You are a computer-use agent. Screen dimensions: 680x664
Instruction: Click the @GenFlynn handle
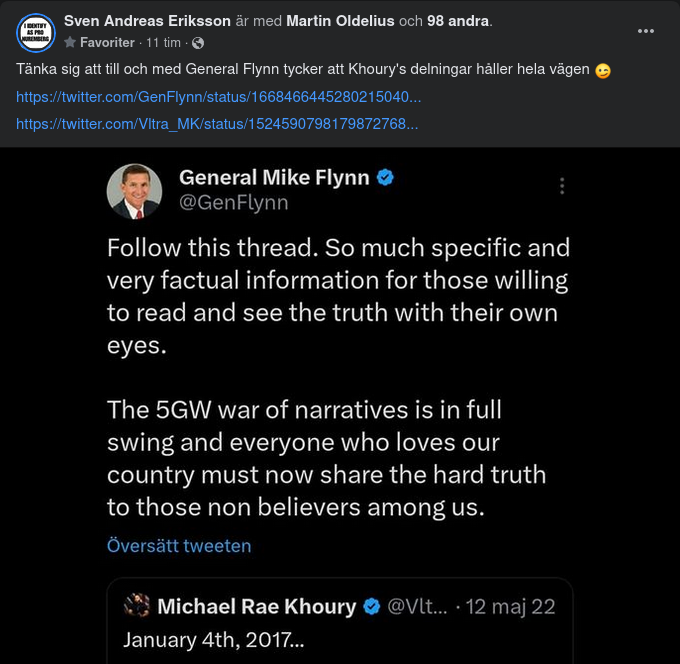[233, 203]
